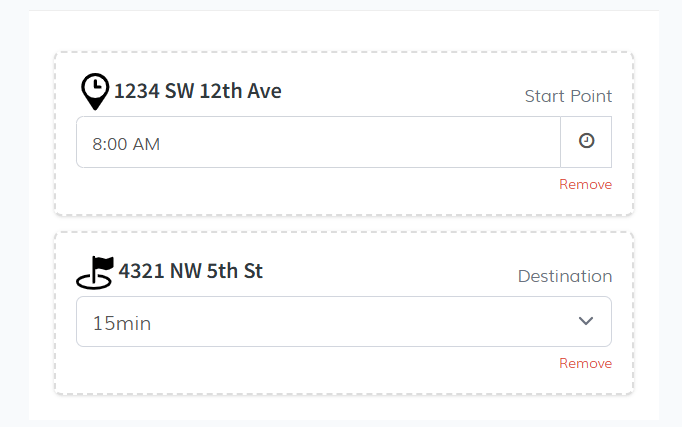The height and width of the screenshot is (427, 682).
Task: Remove the 4321 NW 5th St stop
Action: [585, 363]
